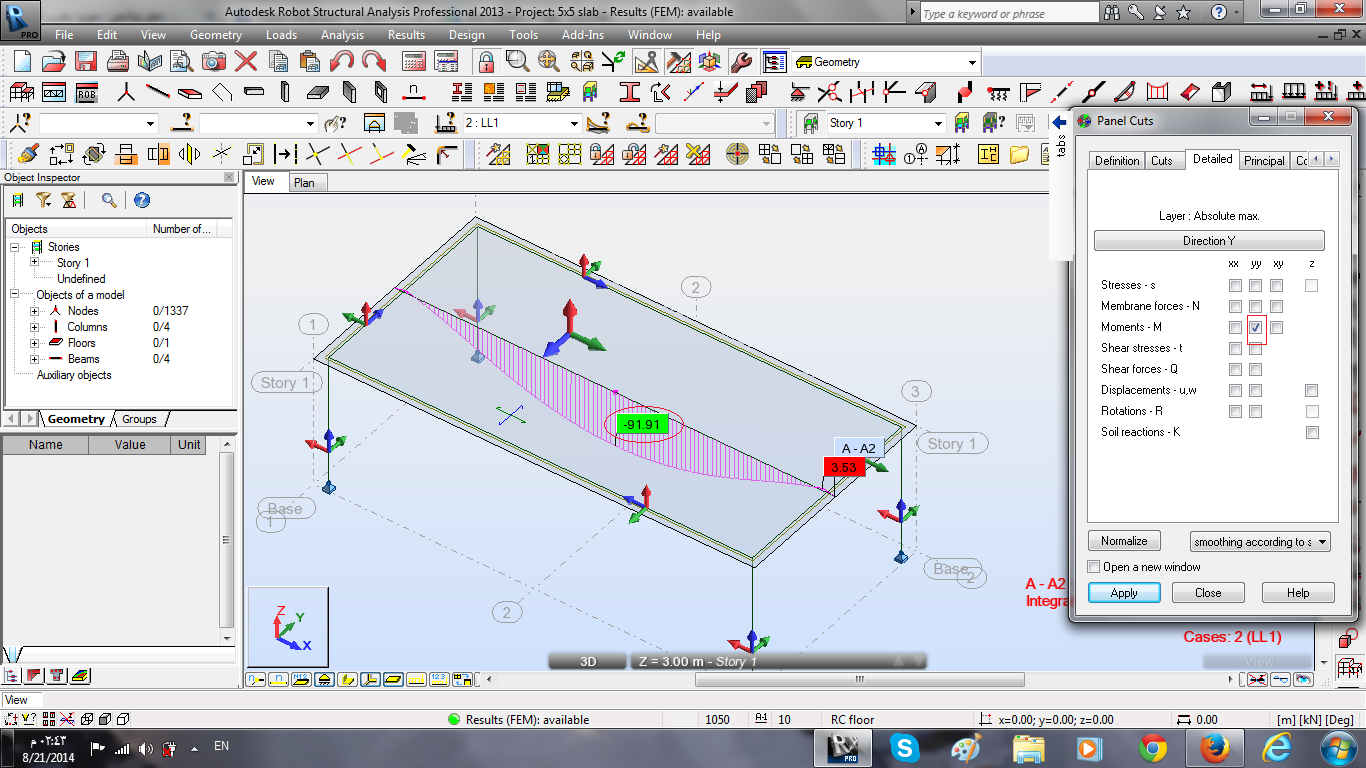This screenshot has width=1366, height=768.
Task: Click the yellow folder icon in toolbar
Action: [1019, 155]
